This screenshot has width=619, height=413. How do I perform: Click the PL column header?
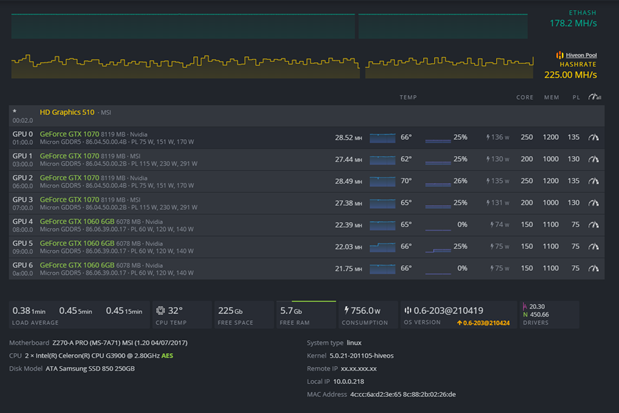pos(576,97)
